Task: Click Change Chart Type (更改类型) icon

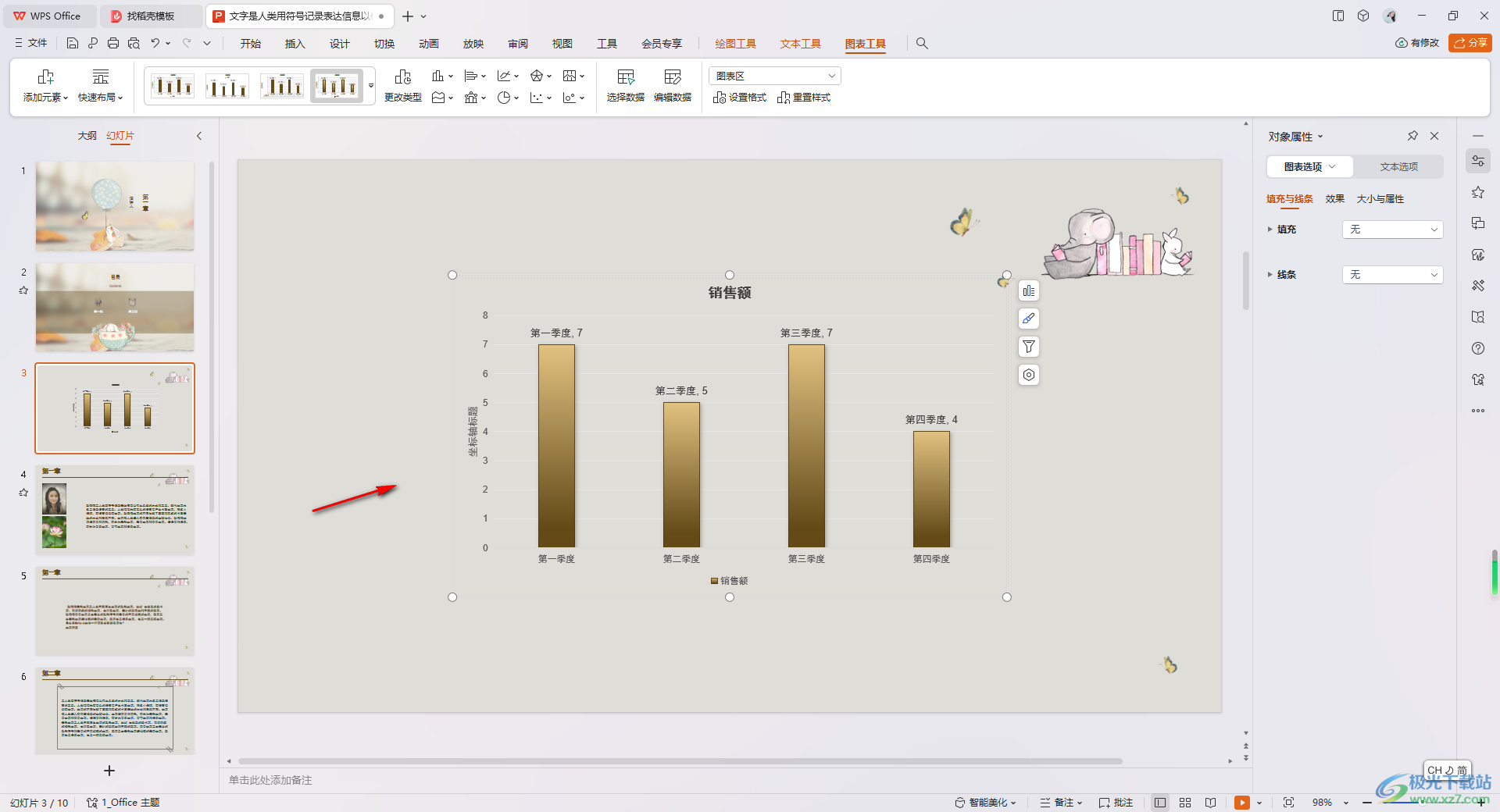Action: (403, 77)
